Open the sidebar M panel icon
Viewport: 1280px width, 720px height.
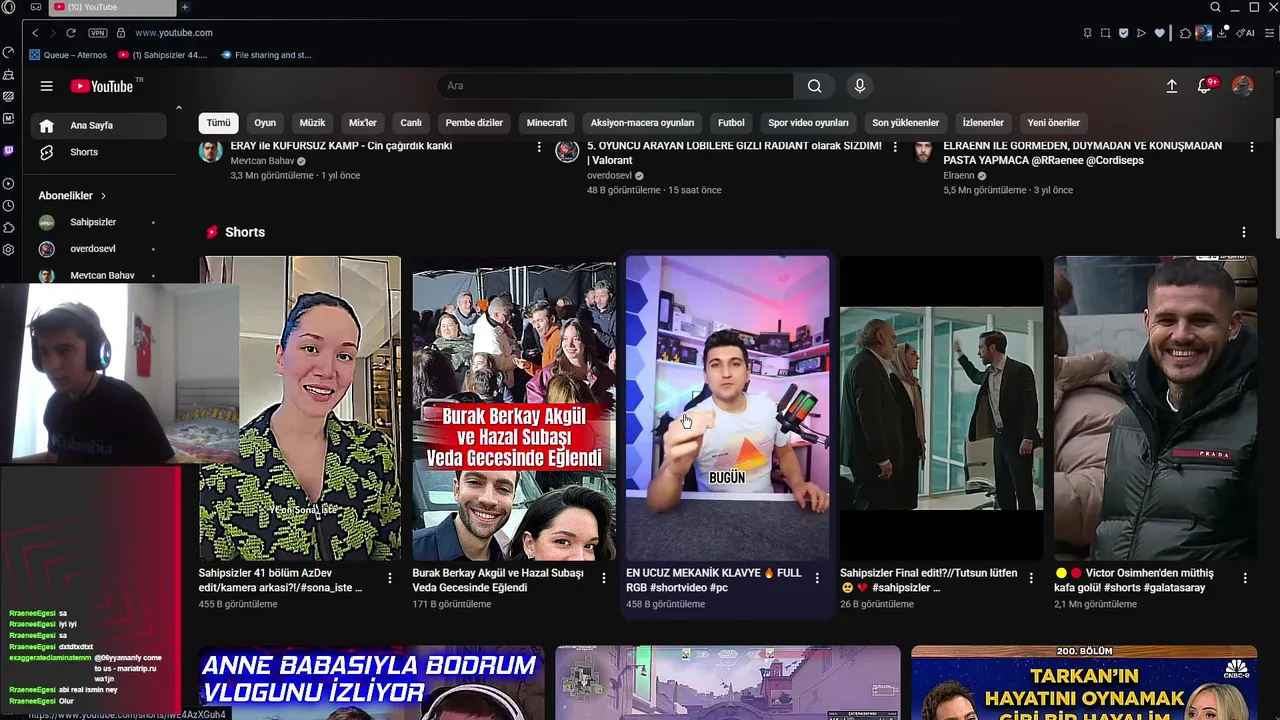9,118
